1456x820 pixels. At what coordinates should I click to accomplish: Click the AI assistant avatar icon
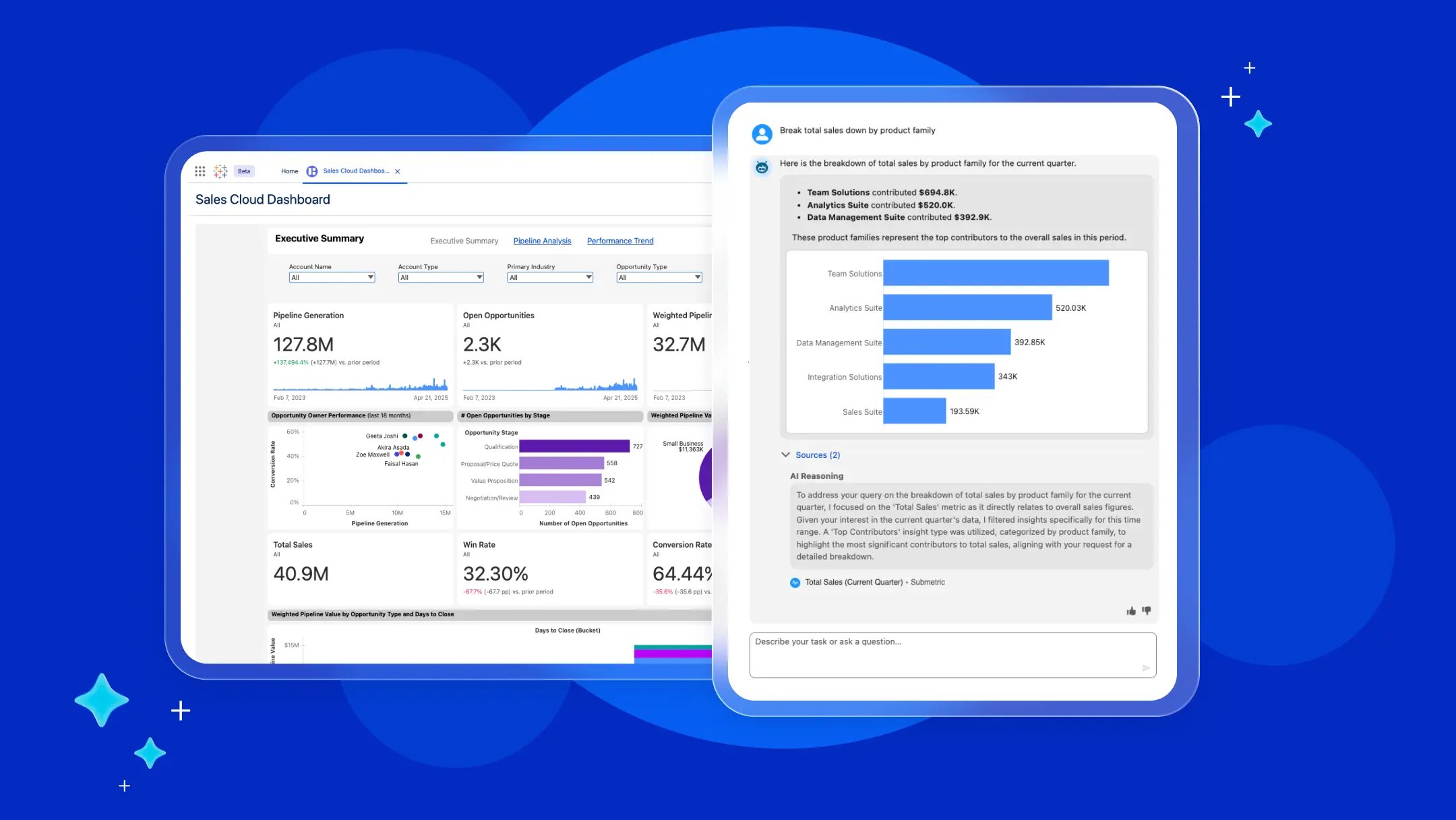(762, 167)
